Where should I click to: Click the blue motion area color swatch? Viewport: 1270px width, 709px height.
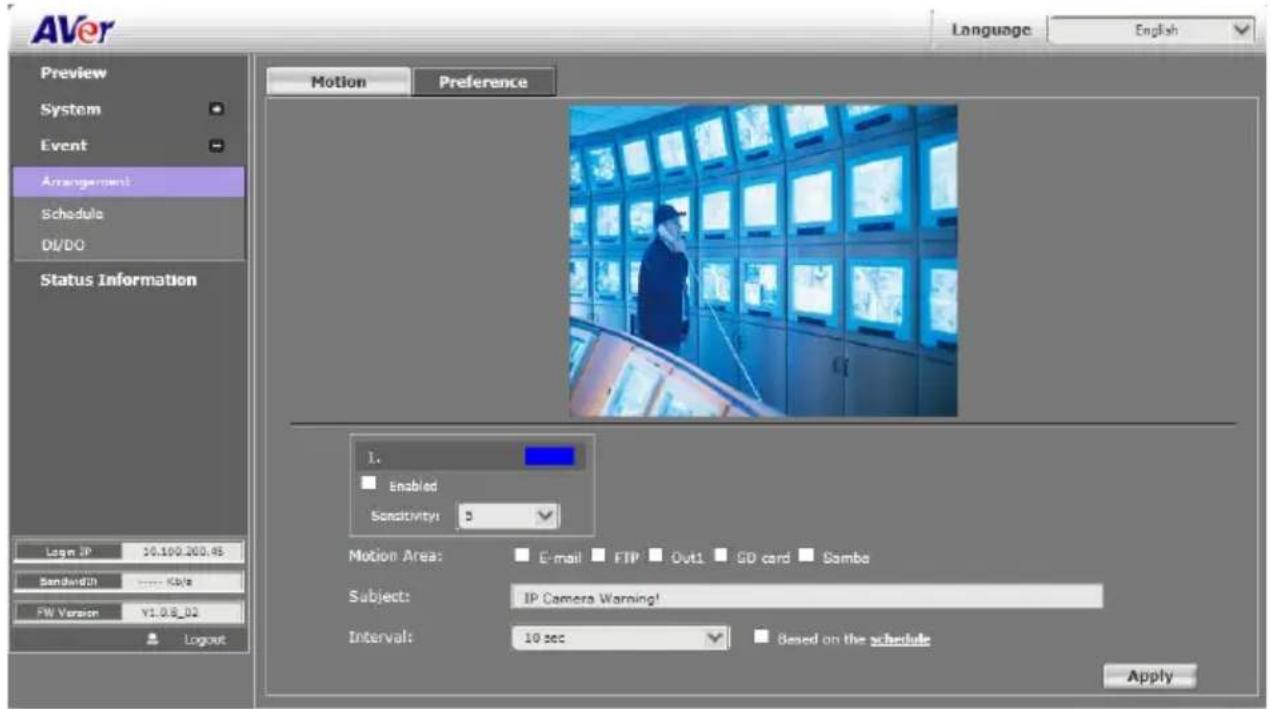pyautogui.click(x=549, y=456)
